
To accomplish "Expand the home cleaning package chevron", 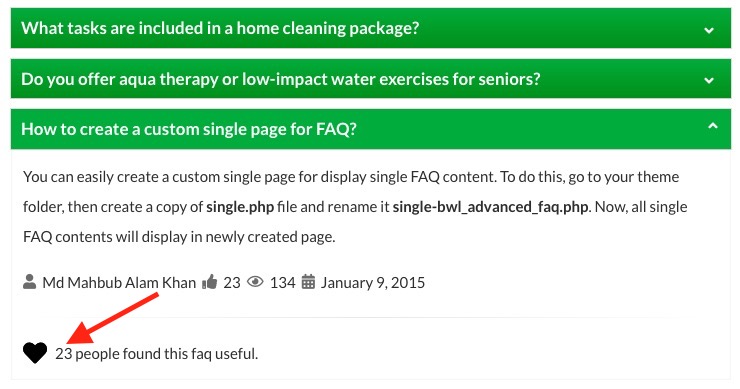I will 709,30.
